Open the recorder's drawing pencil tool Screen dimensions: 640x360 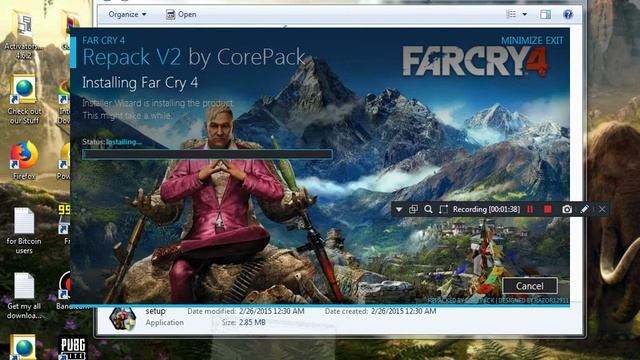(584, 209)
